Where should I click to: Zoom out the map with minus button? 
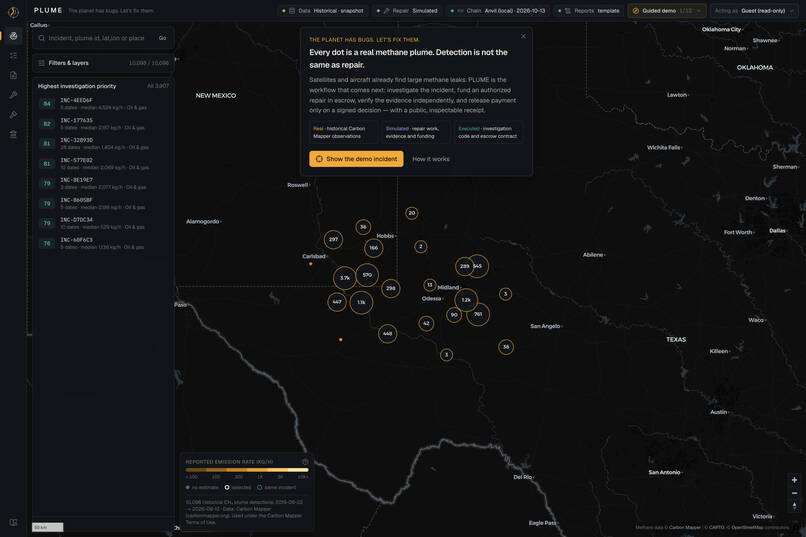coord(794,493)
